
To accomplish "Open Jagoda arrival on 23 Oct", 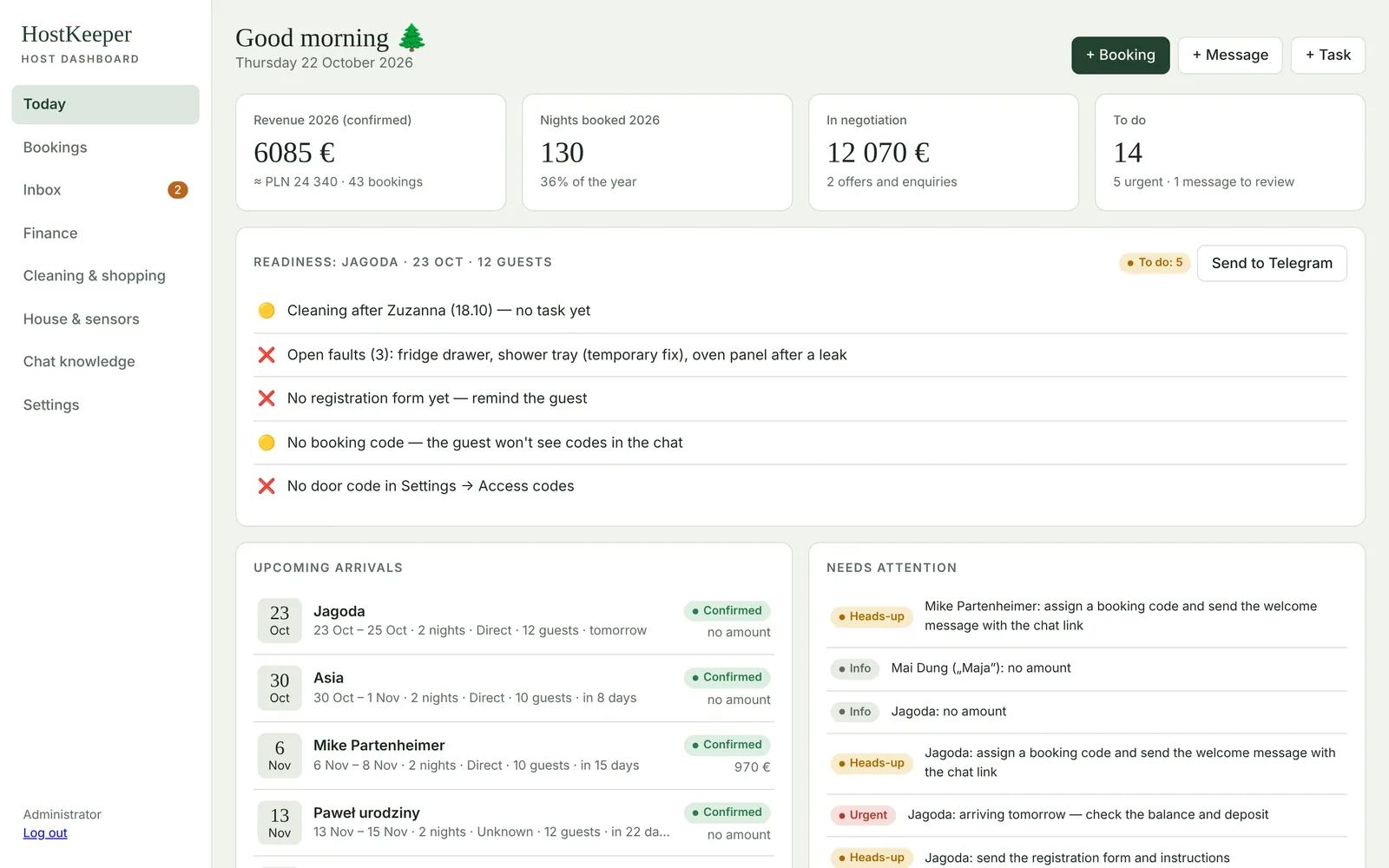I will (x=514, y=621).
